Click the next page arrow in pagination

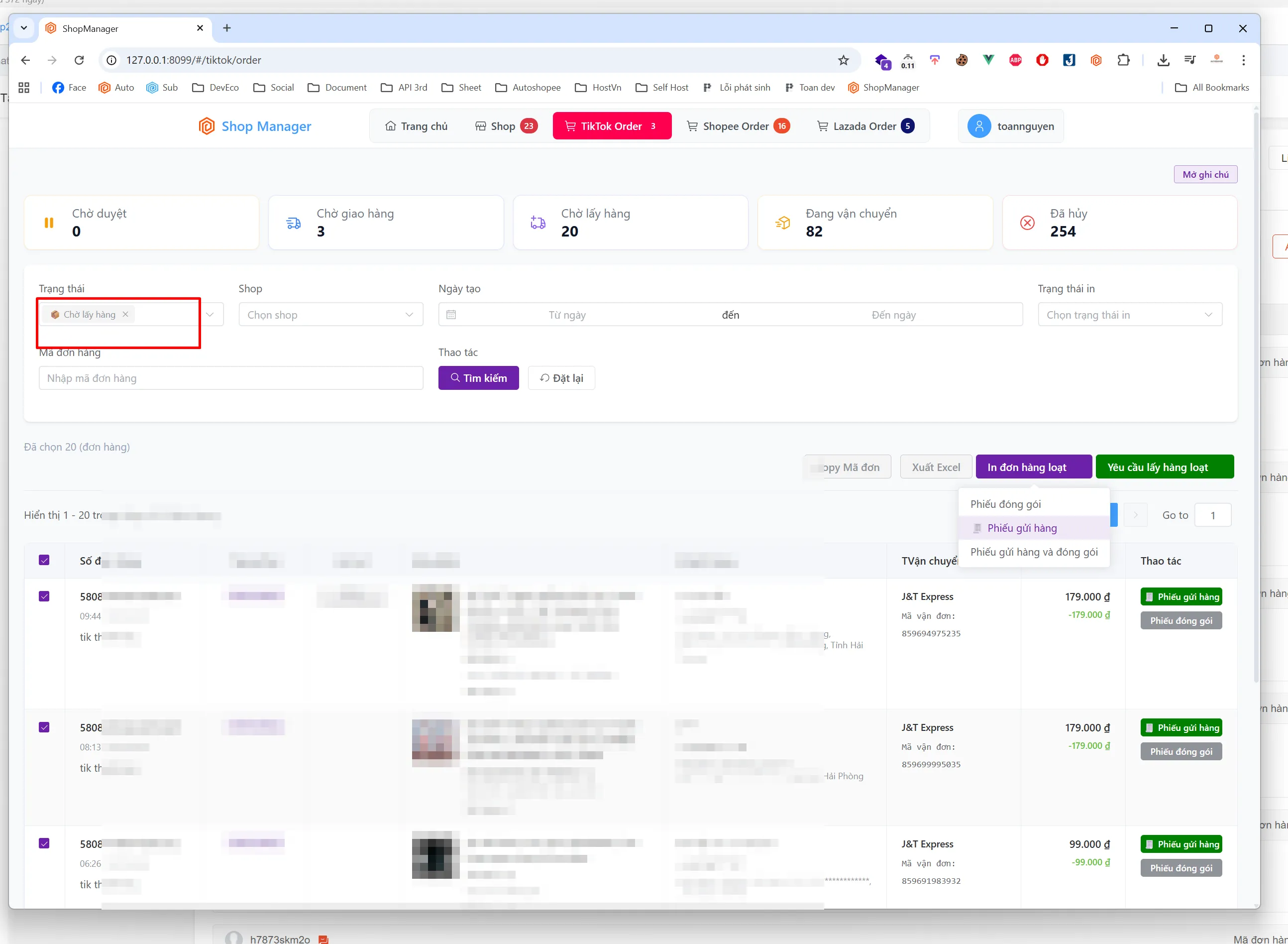(x=1135, y=515)
